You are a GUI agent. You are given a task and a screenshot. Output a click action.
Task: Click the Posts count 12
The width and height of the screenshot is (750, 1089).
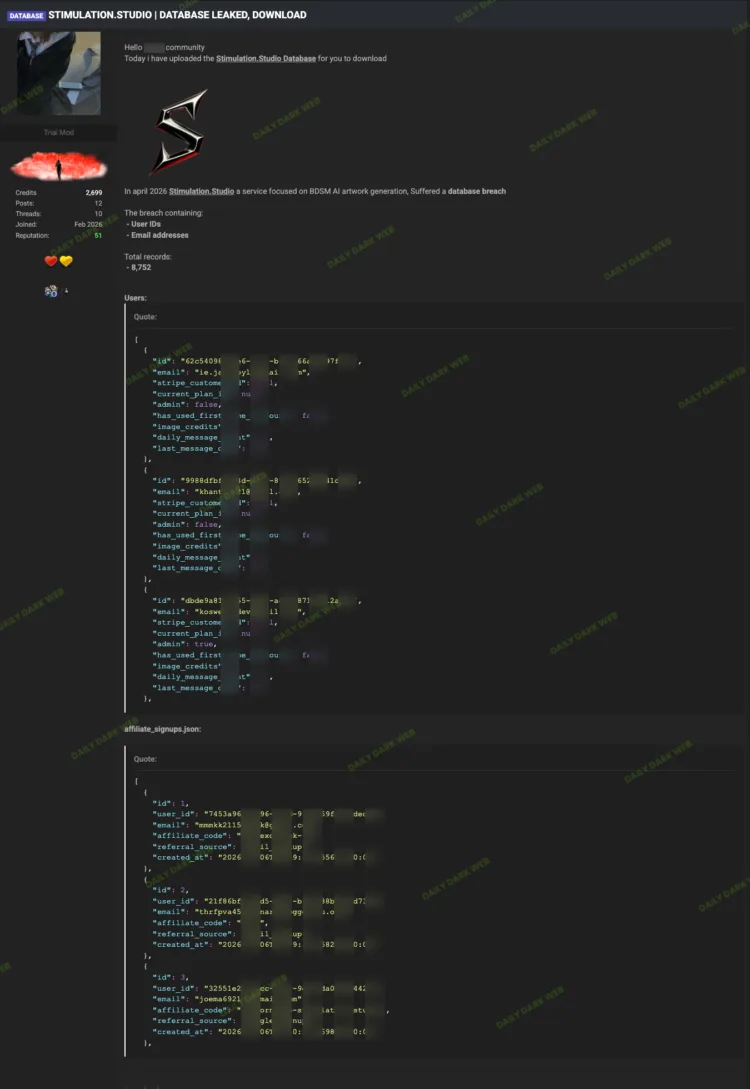point(99,203)
